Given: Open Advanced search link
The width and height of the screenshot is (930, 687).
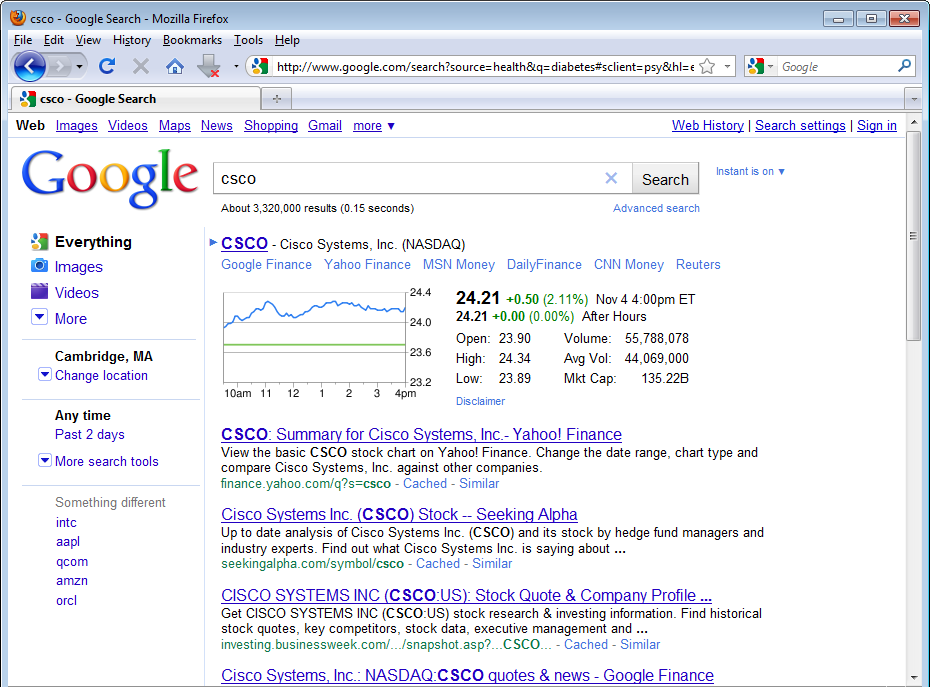Looking at the screenshot, I should pyautogui.click(x=656, y=208).
